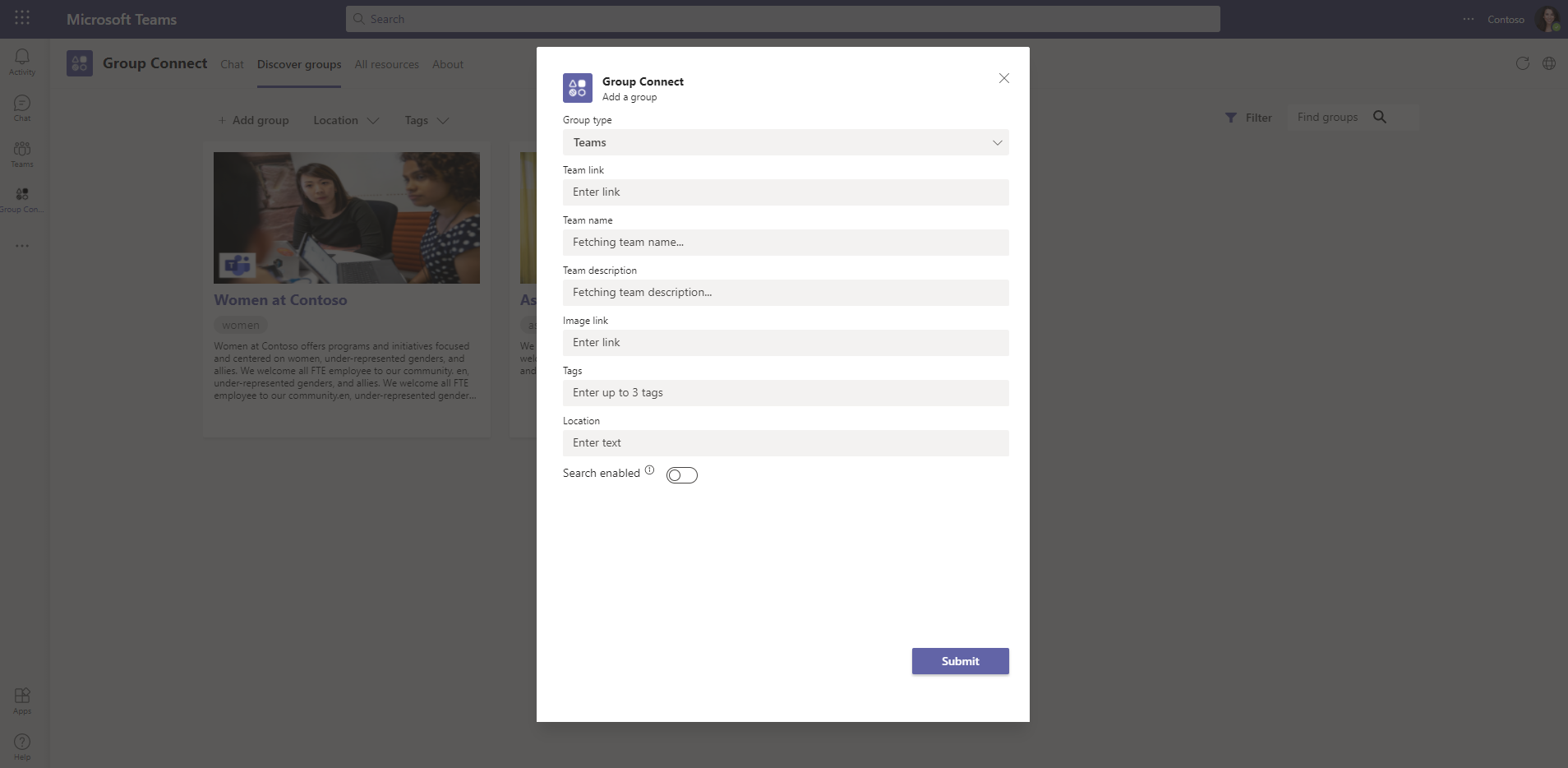The height and width of the screenshot is (768, 1568).
Task: Click the Microsoft Teams title text
Action: 122,19
